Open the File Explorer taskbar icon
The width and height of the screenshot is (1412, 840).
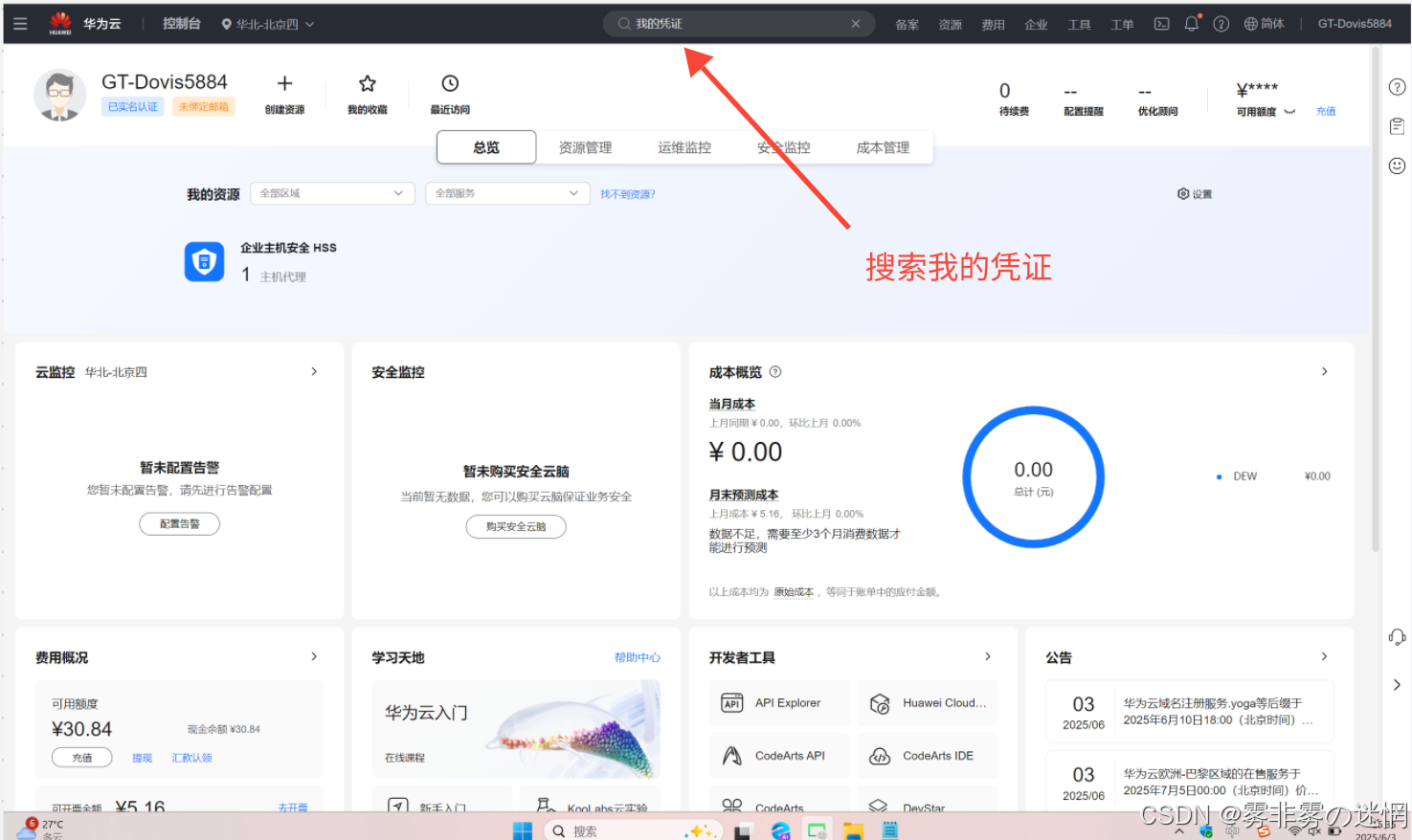tap(853, 830)
